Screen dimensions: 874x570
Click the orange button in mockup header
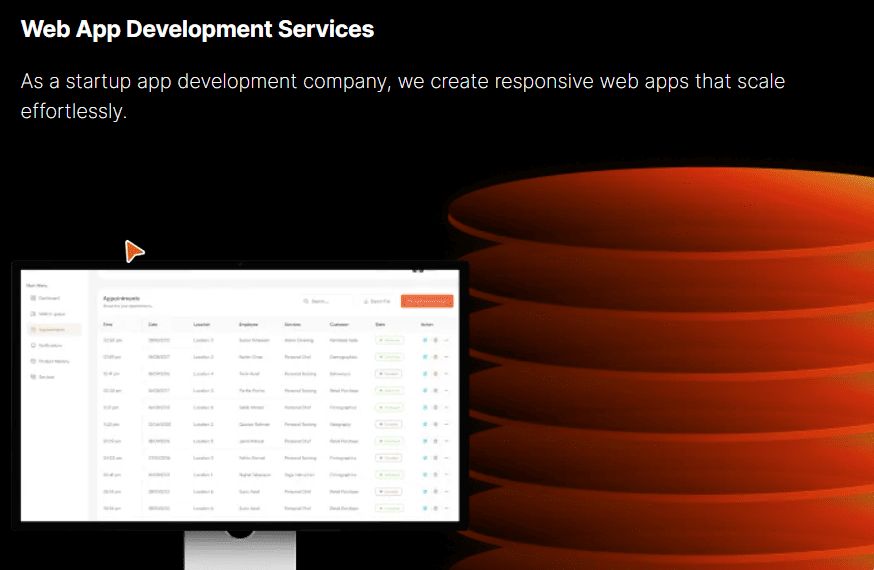point(427,301)
